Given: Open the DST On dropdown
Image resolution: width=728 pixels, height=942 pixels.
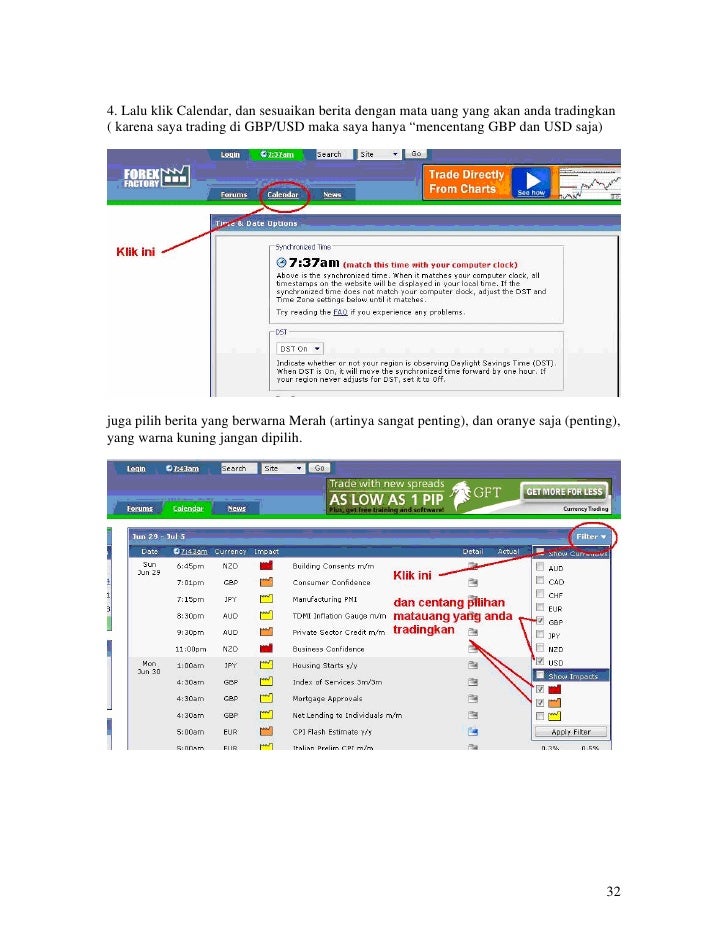Looking at the screenshot, I should point(300,348).
